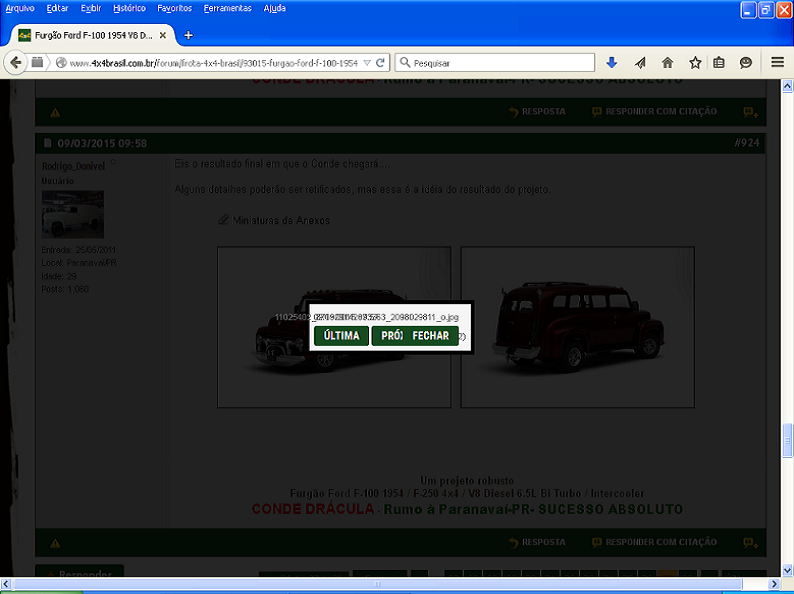Click the paperclip icon by Miniaturas de Anexos
Screen dimensions: 794x594
click(223, 220)
